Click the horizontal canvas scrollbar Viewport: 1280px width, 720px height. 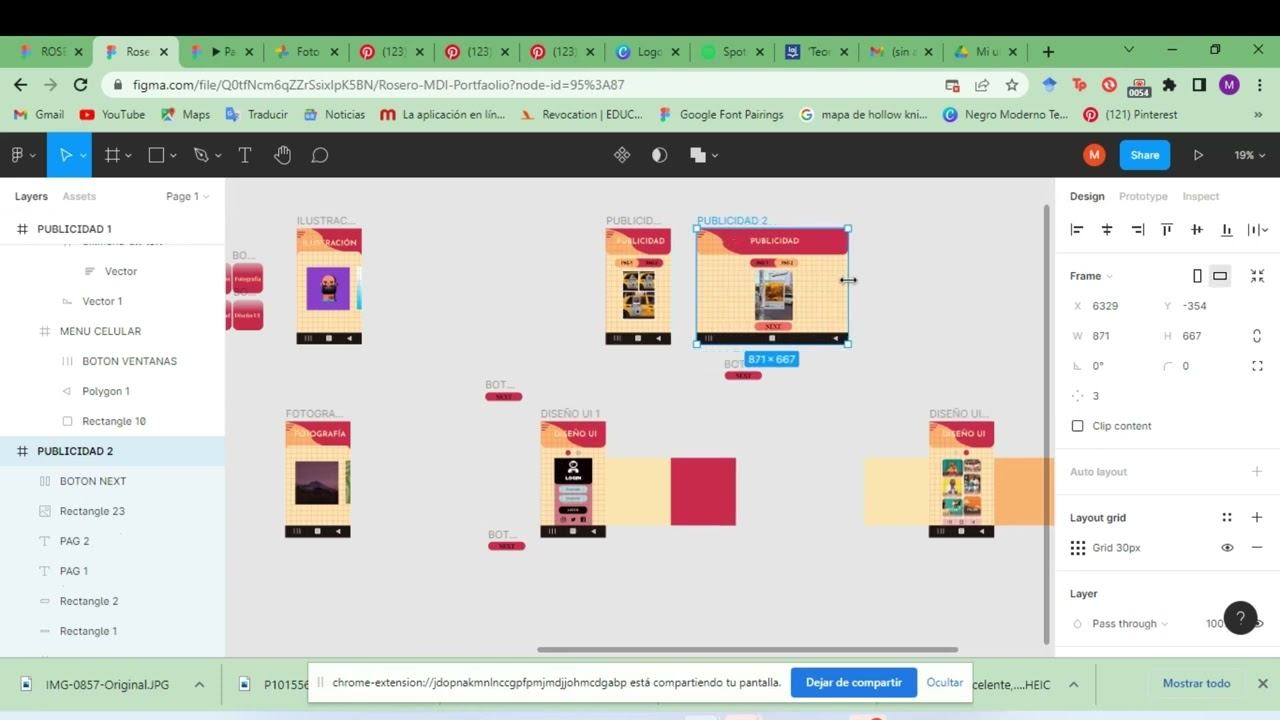click(x=747, y=650)
